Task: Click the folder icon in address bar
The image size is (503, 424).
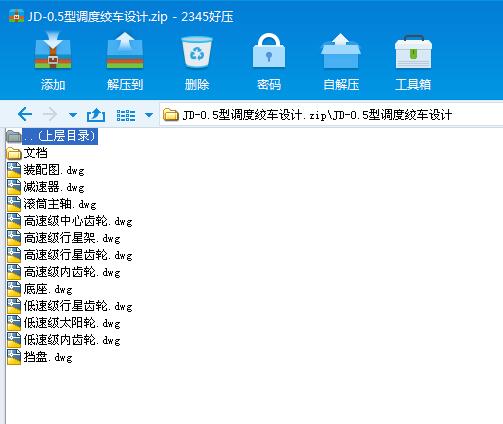Action: pyautogui.click(x=171, y=115)
